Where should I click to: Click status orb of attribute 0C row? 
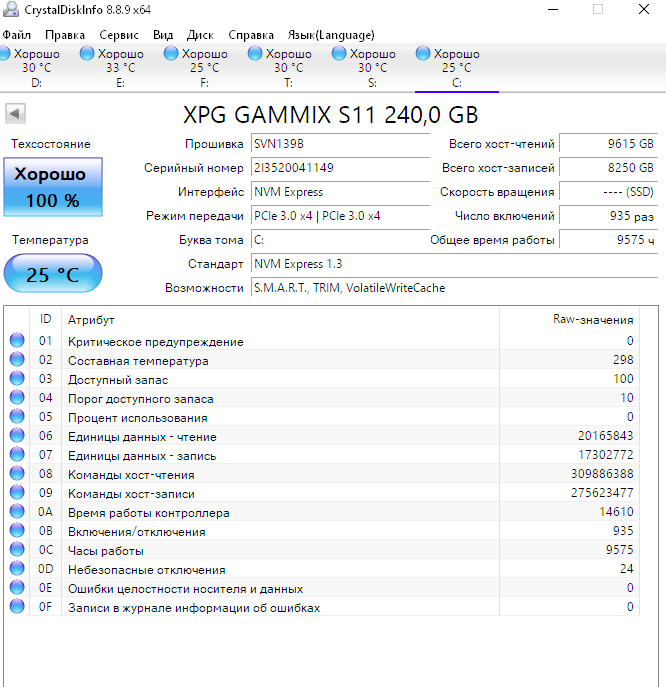(17, 549)
